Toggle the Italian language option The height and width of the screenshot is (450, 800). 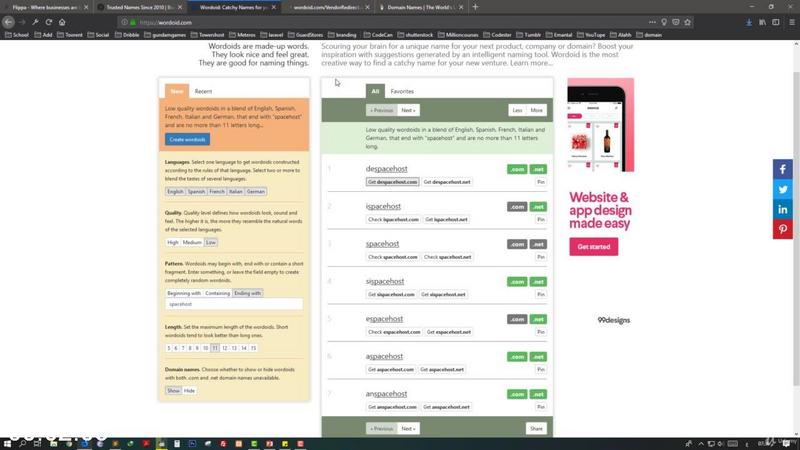236,192
